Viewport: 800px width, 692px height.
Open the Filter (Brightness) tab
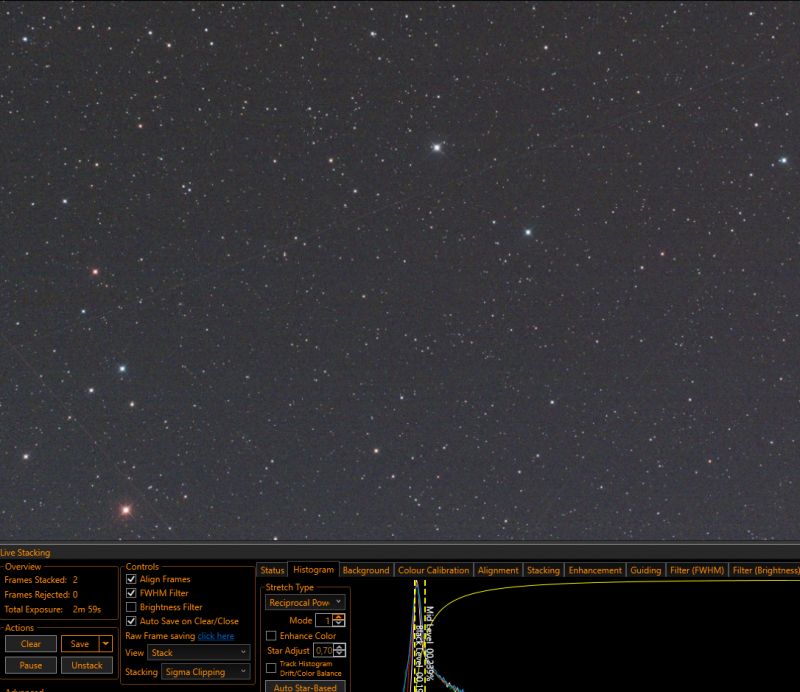(765, 570)
